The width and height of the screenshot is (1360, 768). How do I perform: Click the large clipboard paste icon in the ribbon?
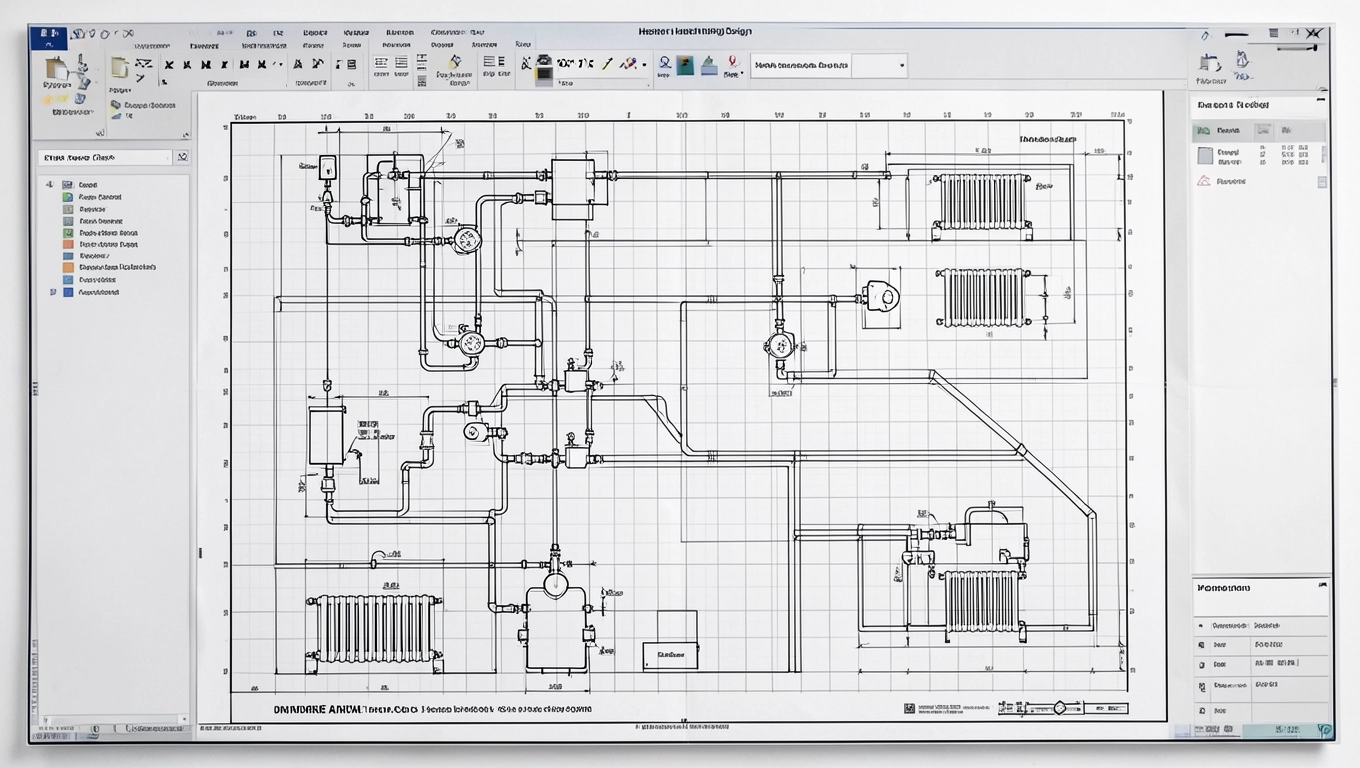click(56, 70)
